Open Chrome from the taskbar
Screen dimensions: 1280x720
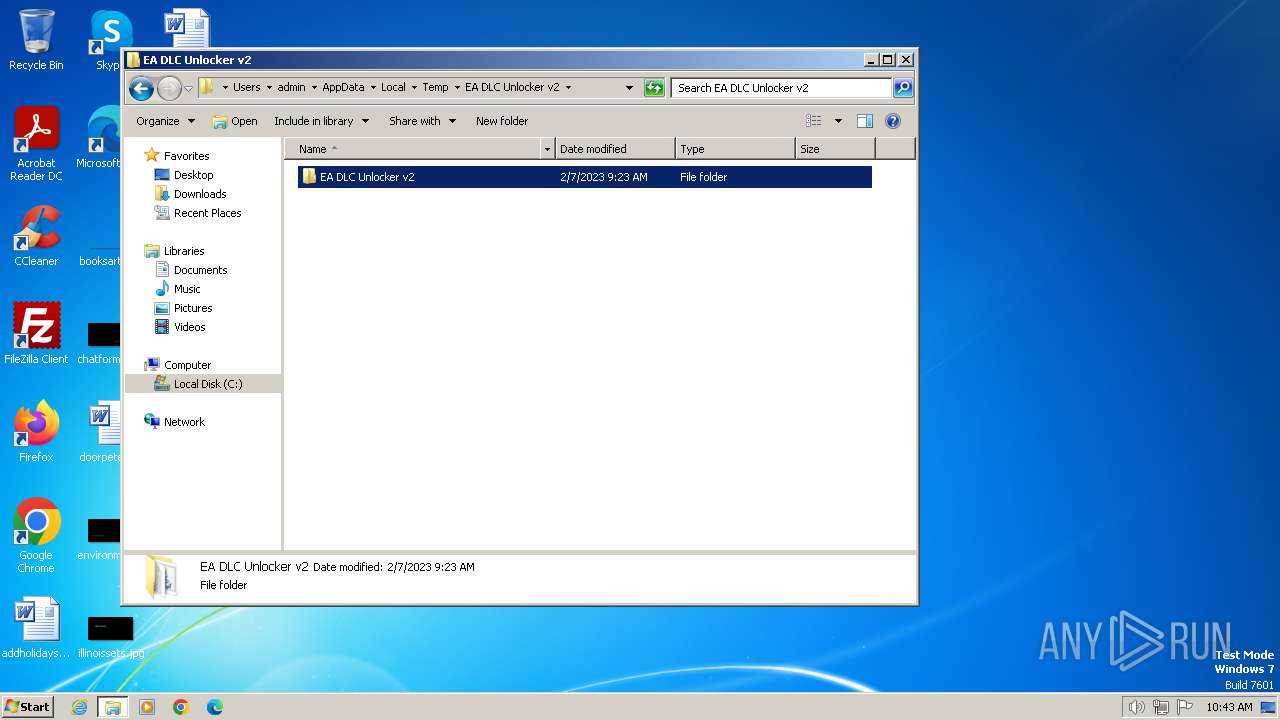point(181,707)
